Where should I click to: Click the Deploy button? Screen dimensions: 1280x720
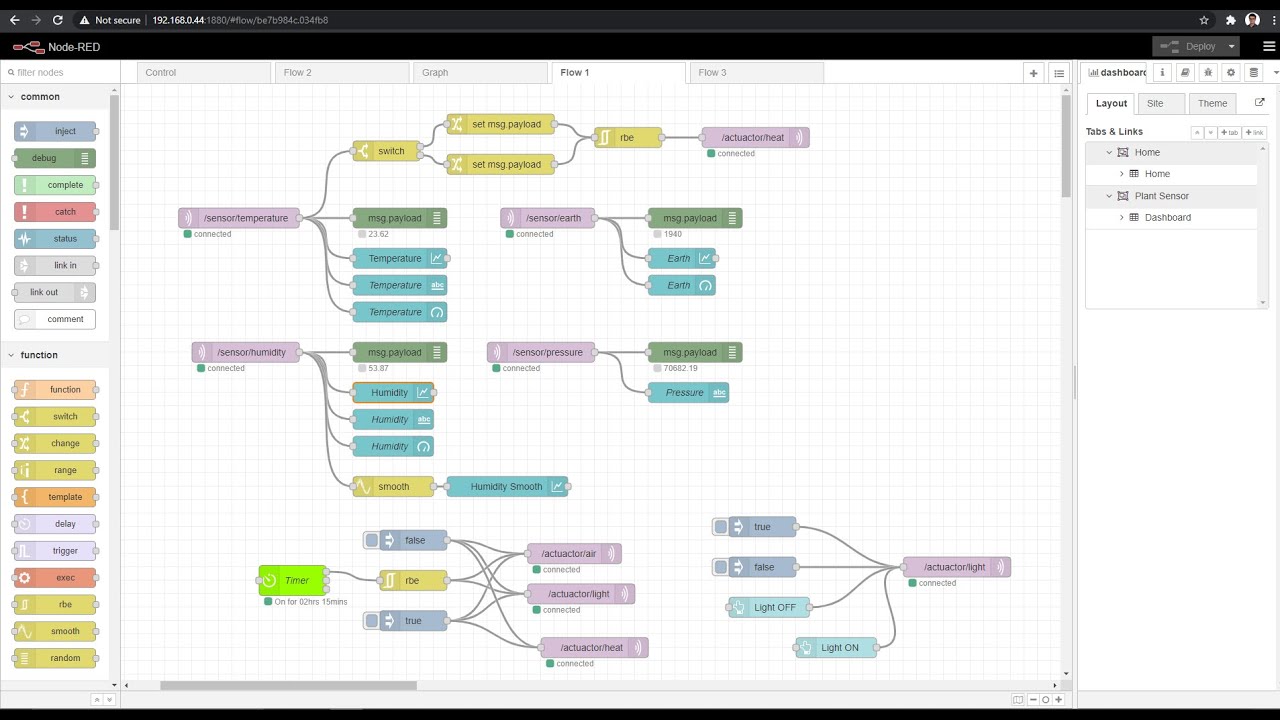tap(1189, 46)
